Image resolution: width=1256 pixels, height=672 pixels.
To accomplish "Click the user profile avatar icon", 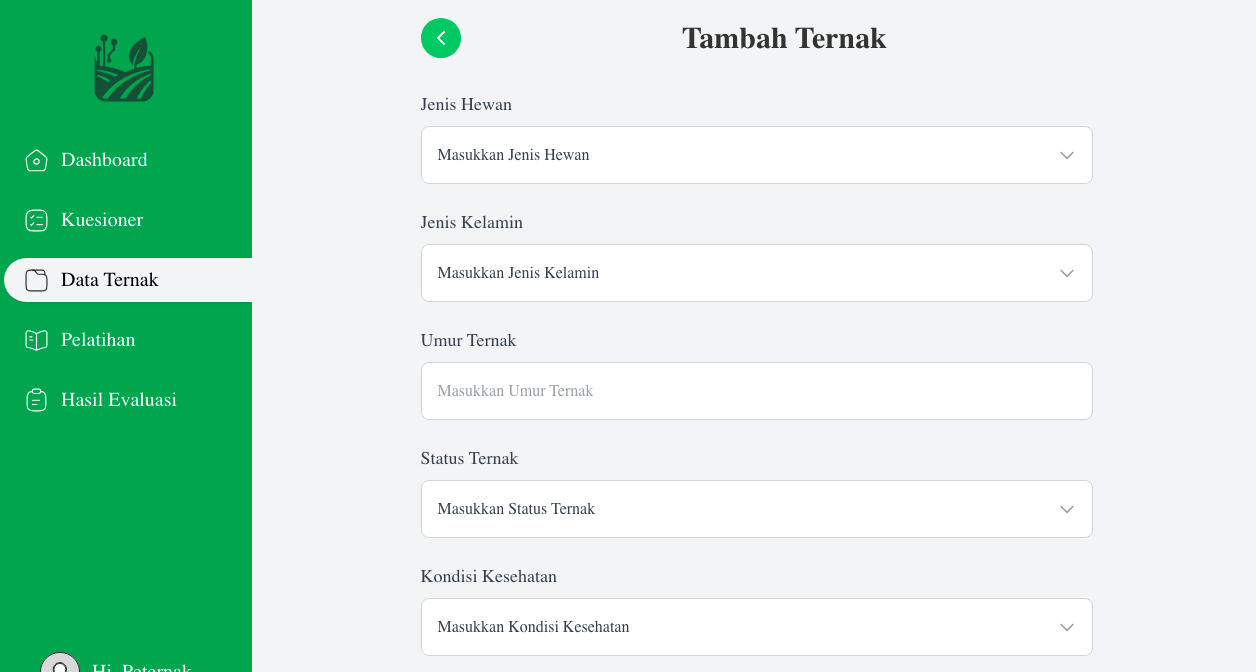I will 60,664.
